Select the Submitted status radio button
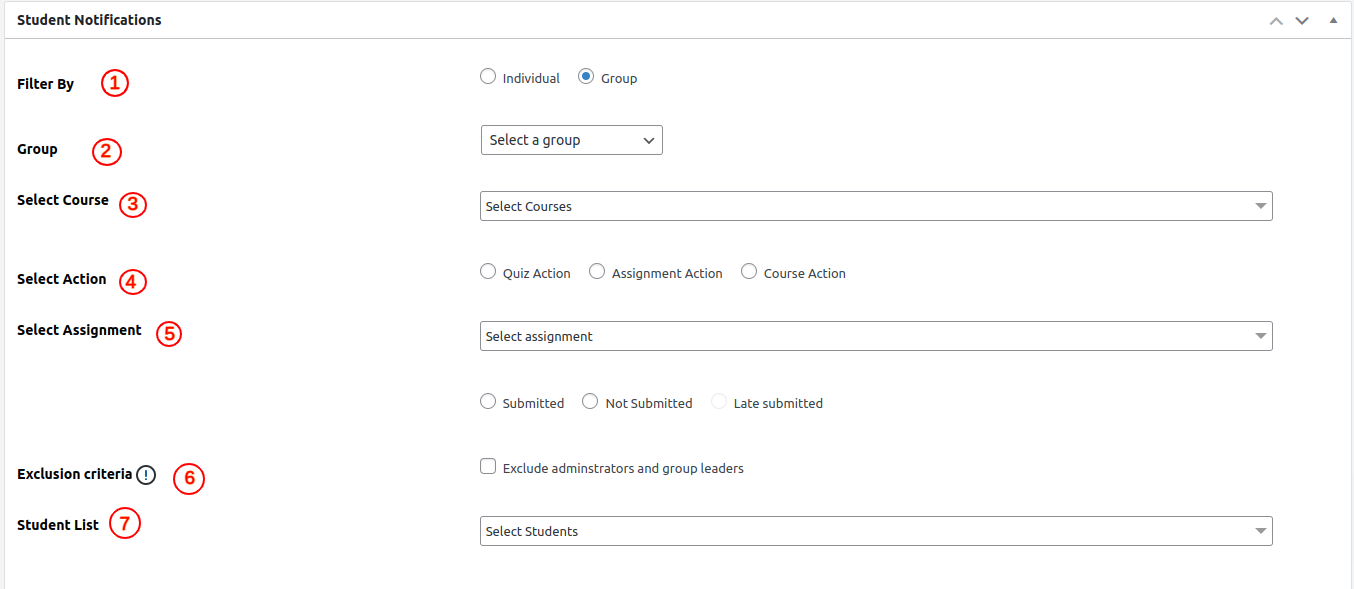1354x589 pixels. 488,402
